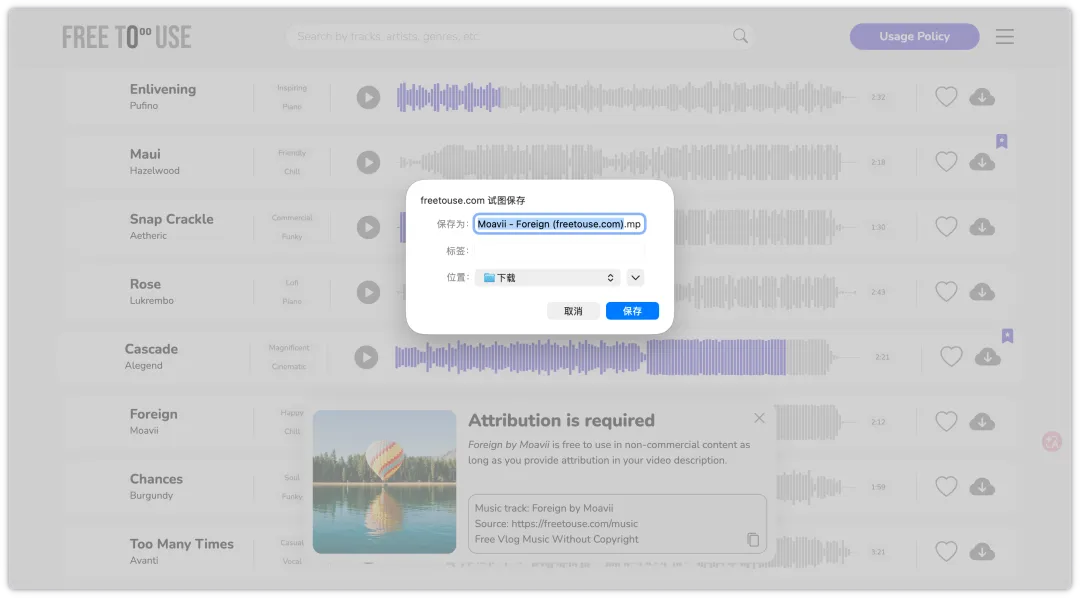Viewport: 1080px width, 598px height.
Task: Seek within the Cascade waveform
Action: pos(625,357)
